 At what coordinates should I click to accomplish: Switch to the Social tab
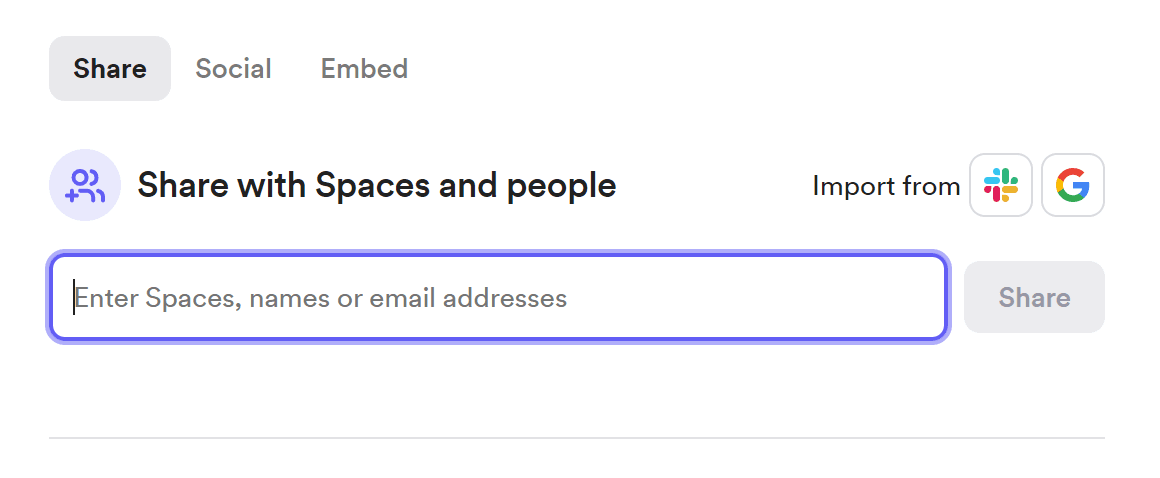click(233, 69)
